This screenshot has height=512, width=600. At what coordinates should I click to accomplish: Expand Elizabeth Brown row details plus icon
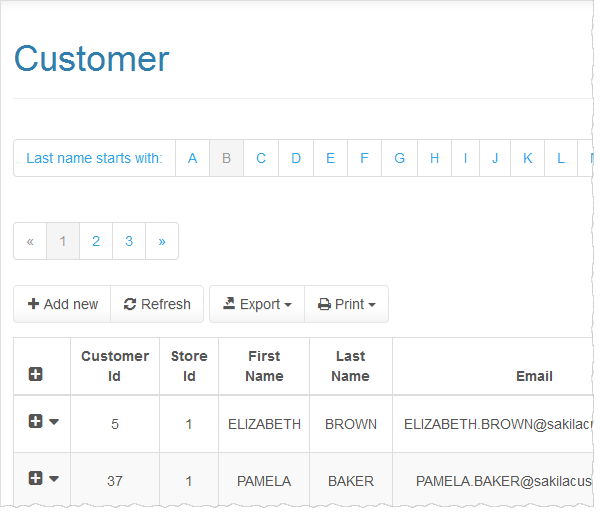click(x=35, y=422)
